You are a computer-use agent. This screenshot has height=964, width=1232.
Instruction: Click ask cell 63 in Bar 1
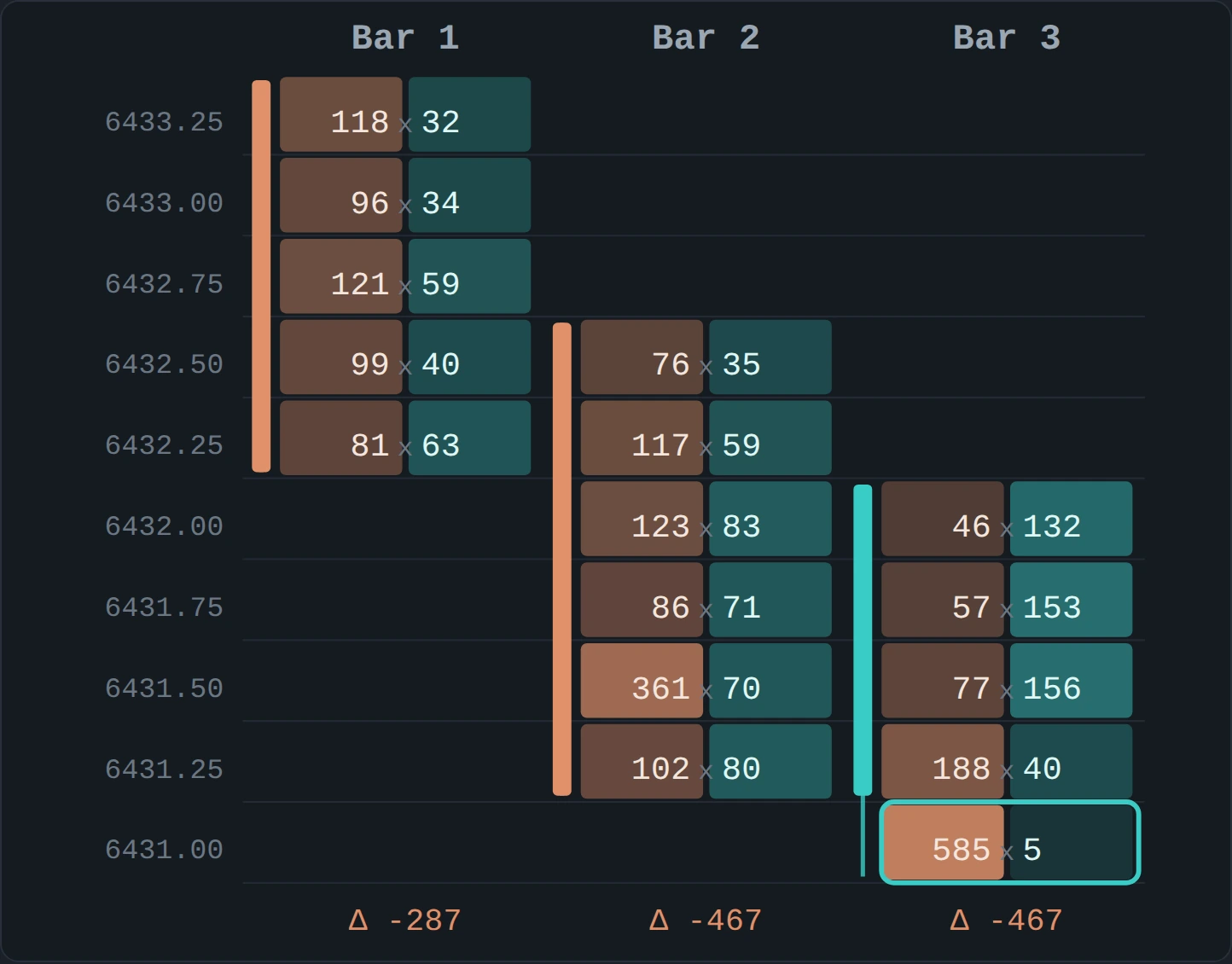(x=469, y=438)
